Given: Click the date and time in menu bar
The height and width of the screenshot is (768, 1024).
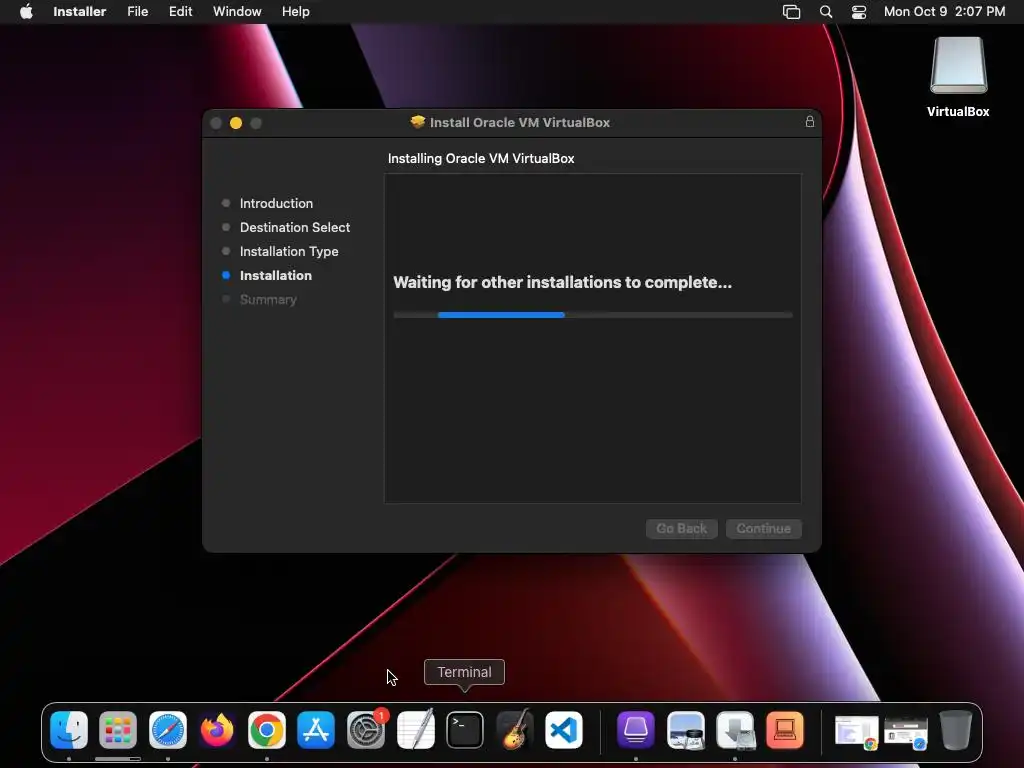Looking at the screenshot, I should (x=944, y=12).
